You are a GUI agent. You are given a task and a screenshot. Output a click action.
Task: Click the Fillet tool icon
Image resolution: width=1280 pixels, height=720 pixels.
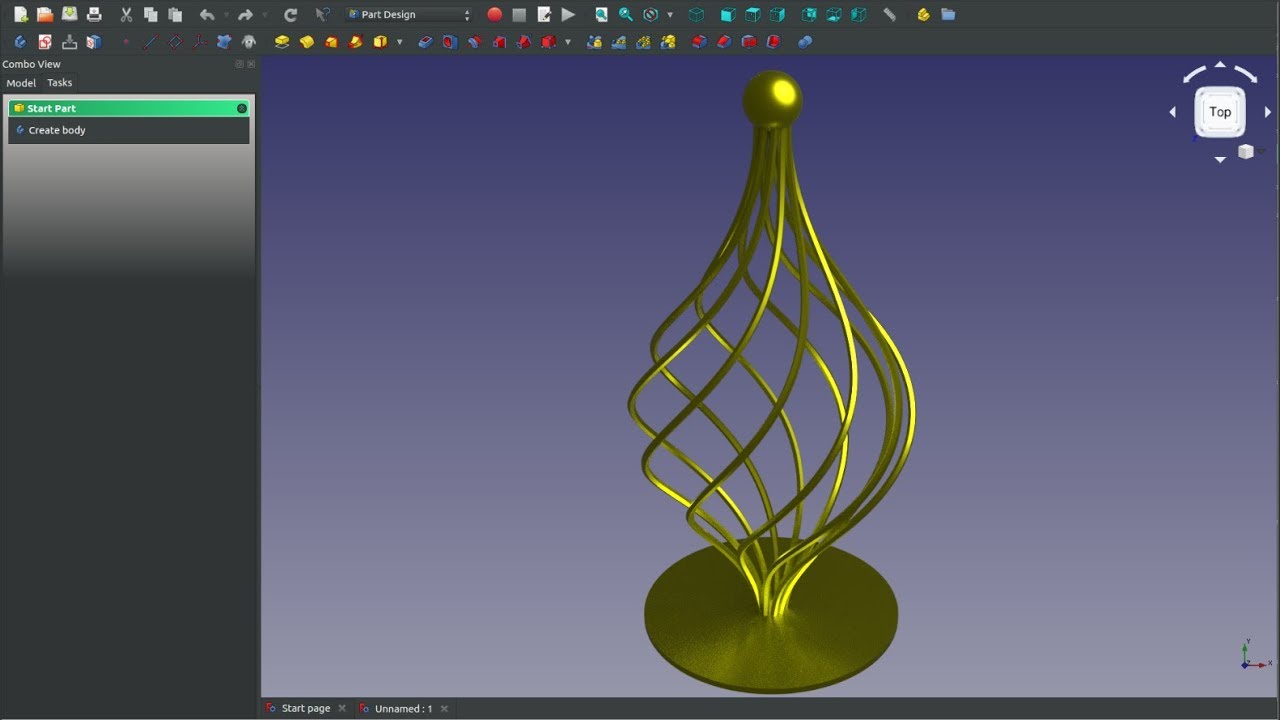[699, 42]
